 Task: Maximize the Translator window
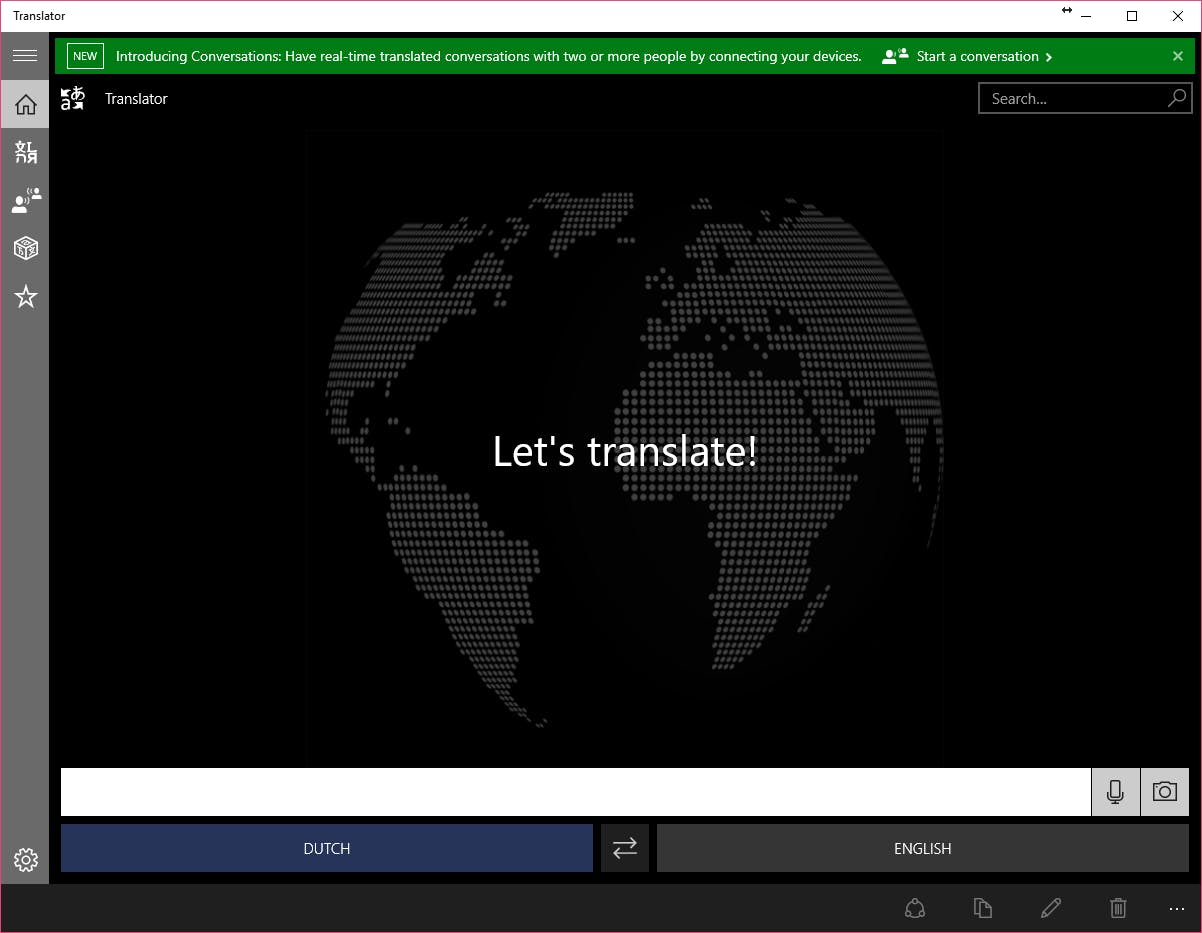click(x=1132, y=16)
